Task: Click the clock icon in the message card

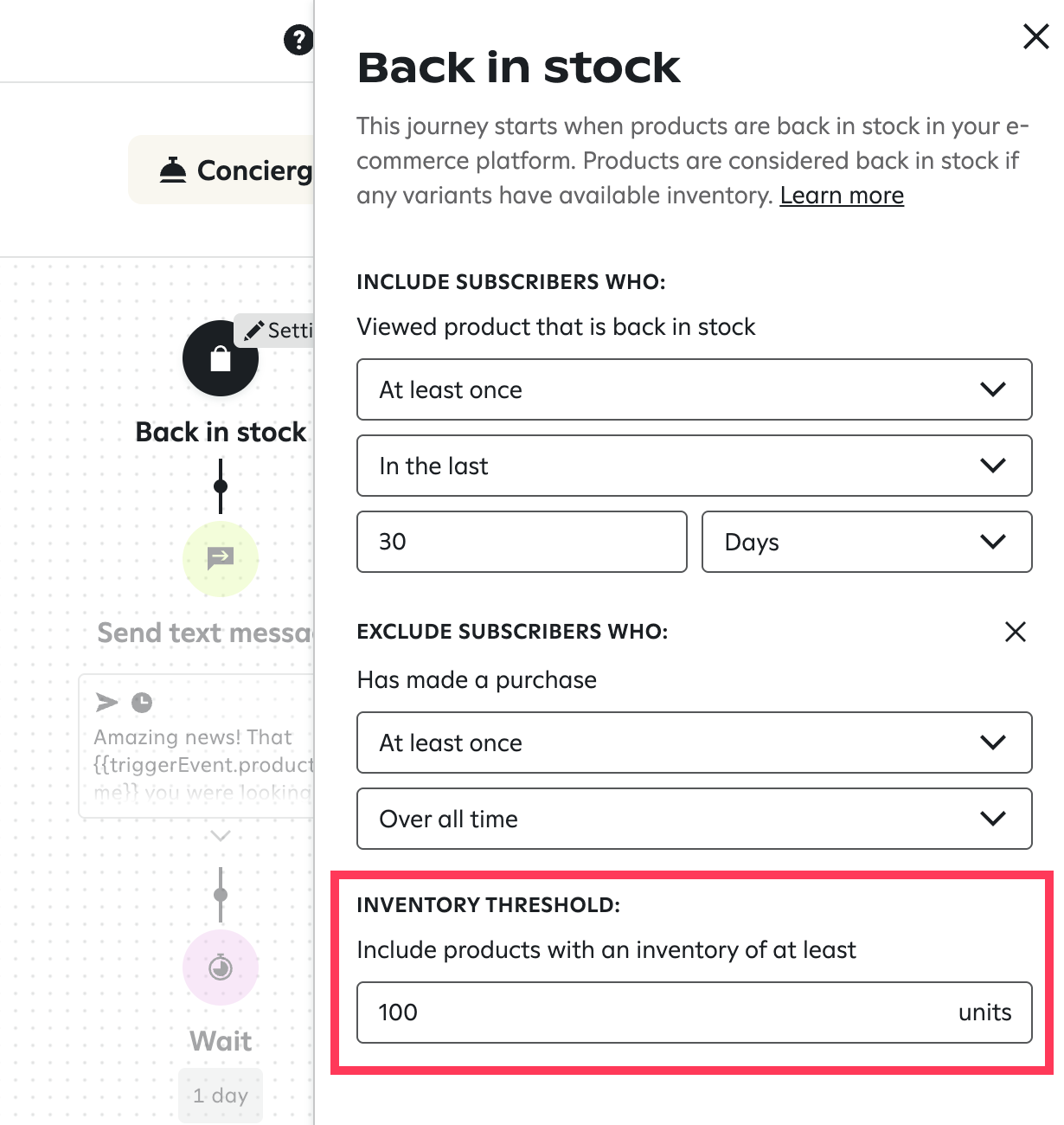Action: [x=142, y=702]
